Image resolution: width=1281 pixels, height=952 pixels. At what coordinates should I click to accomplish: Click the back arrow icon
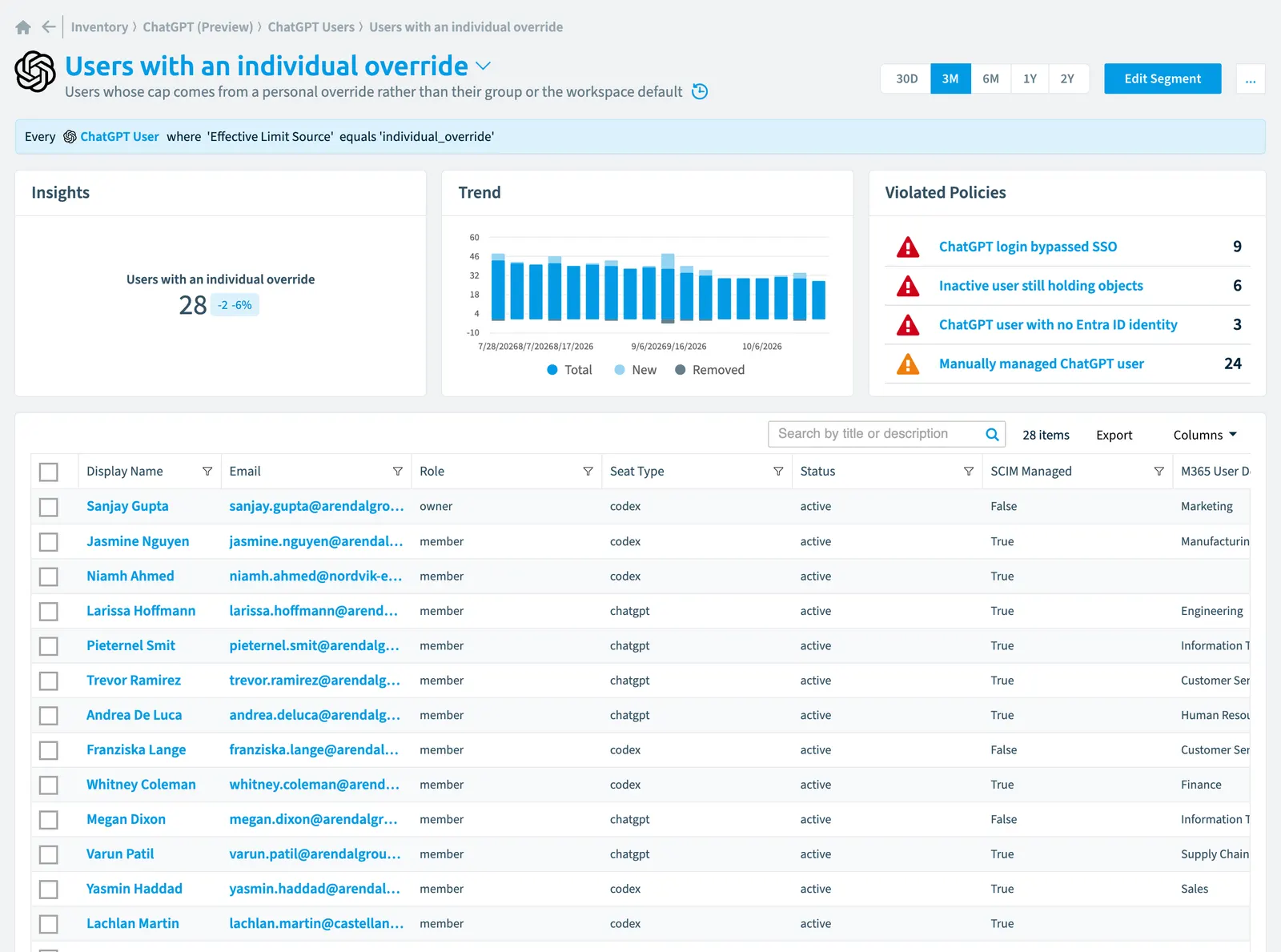click(x=49, y=27)
